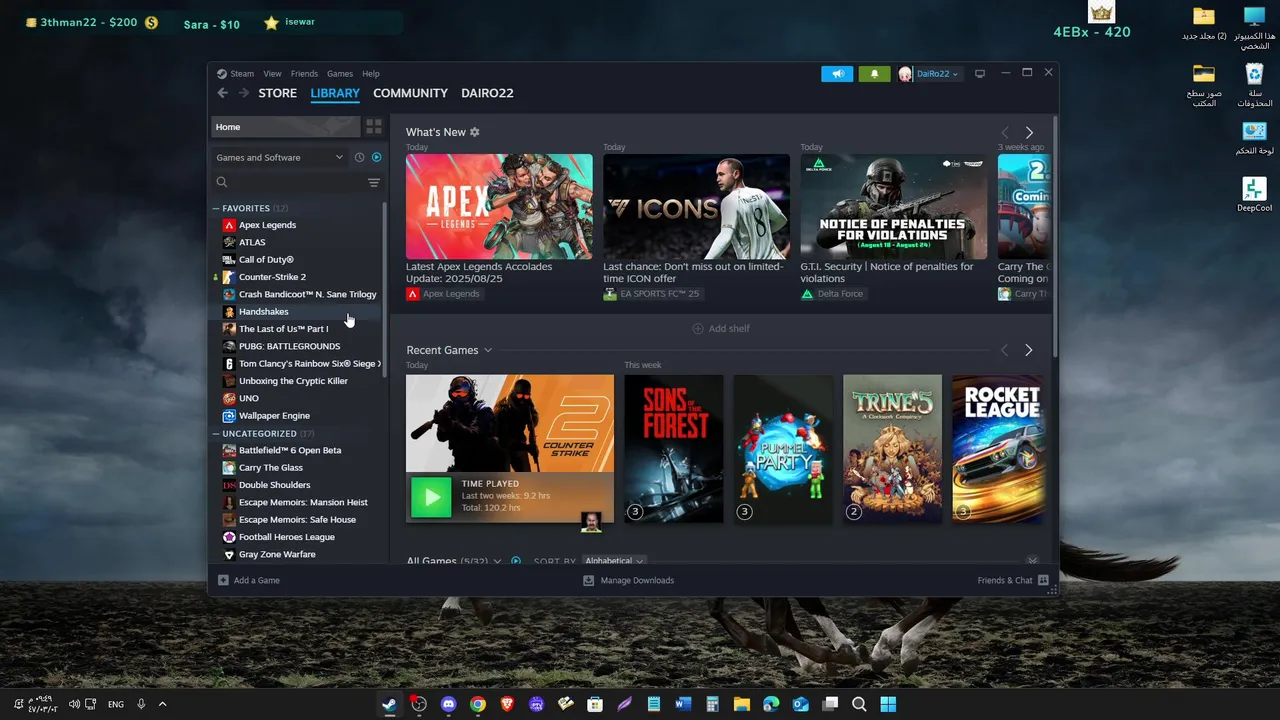Select PUBG: BATTLEGROUNDS in sidebar

pyautogui.click(x=289, y=346)
